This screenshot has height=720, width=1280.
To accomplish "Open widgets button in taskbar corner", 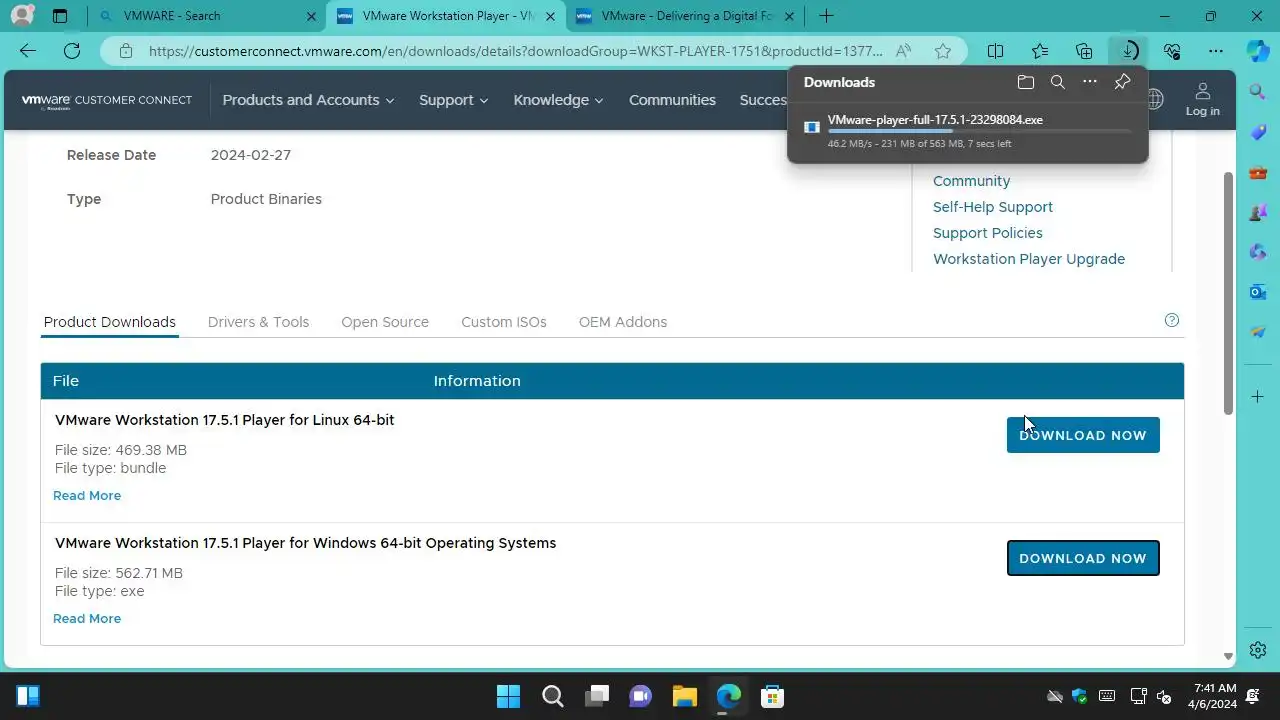I will tap(28, 696).
